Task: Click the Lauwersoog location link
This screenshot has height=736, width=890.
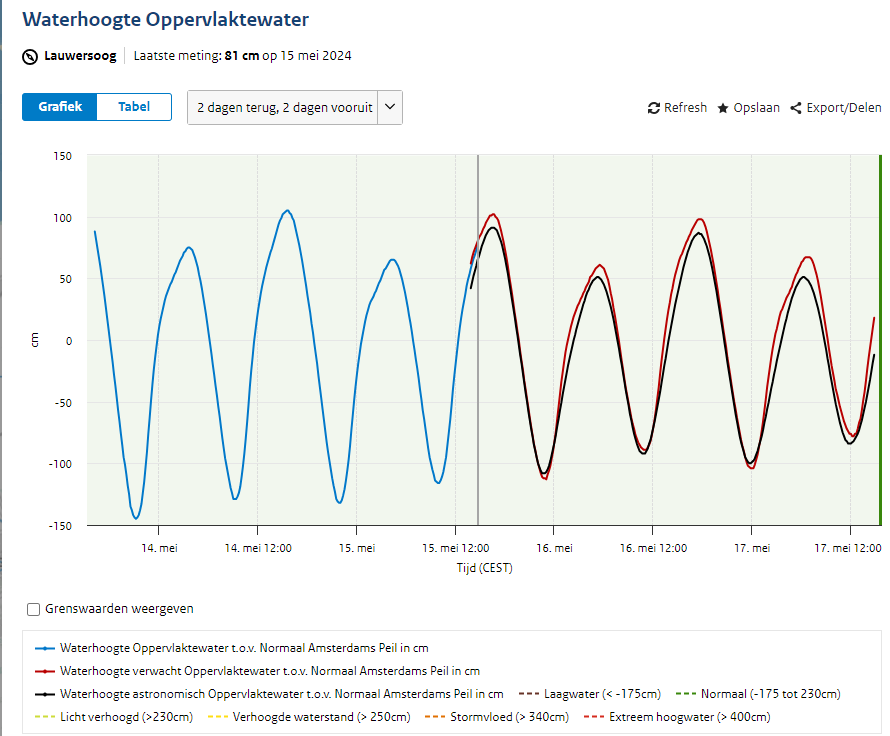Action: click(80, 56)
